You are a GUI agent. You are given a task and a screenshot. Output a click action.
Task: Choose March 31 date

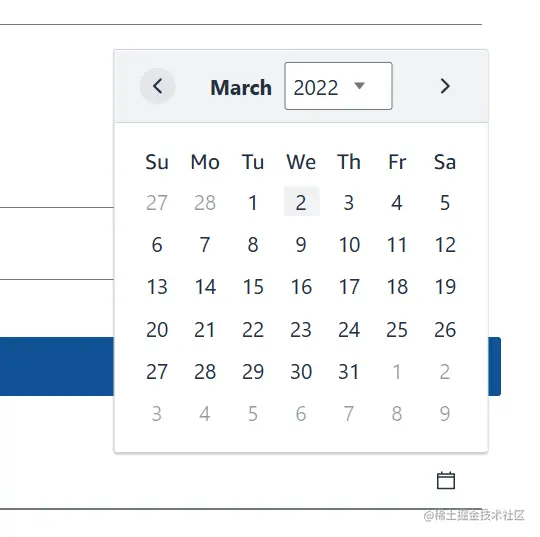[x=349, y=371]
